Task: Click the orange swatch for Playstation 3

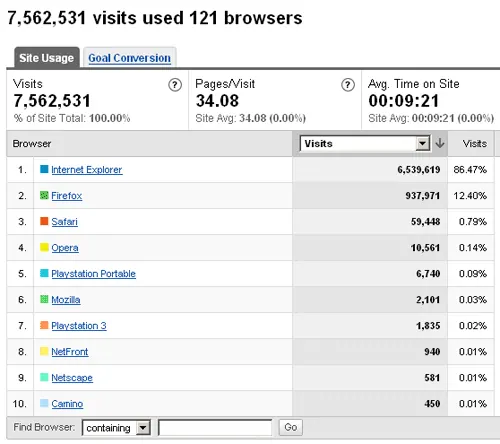Action: [x=44, y=325]
